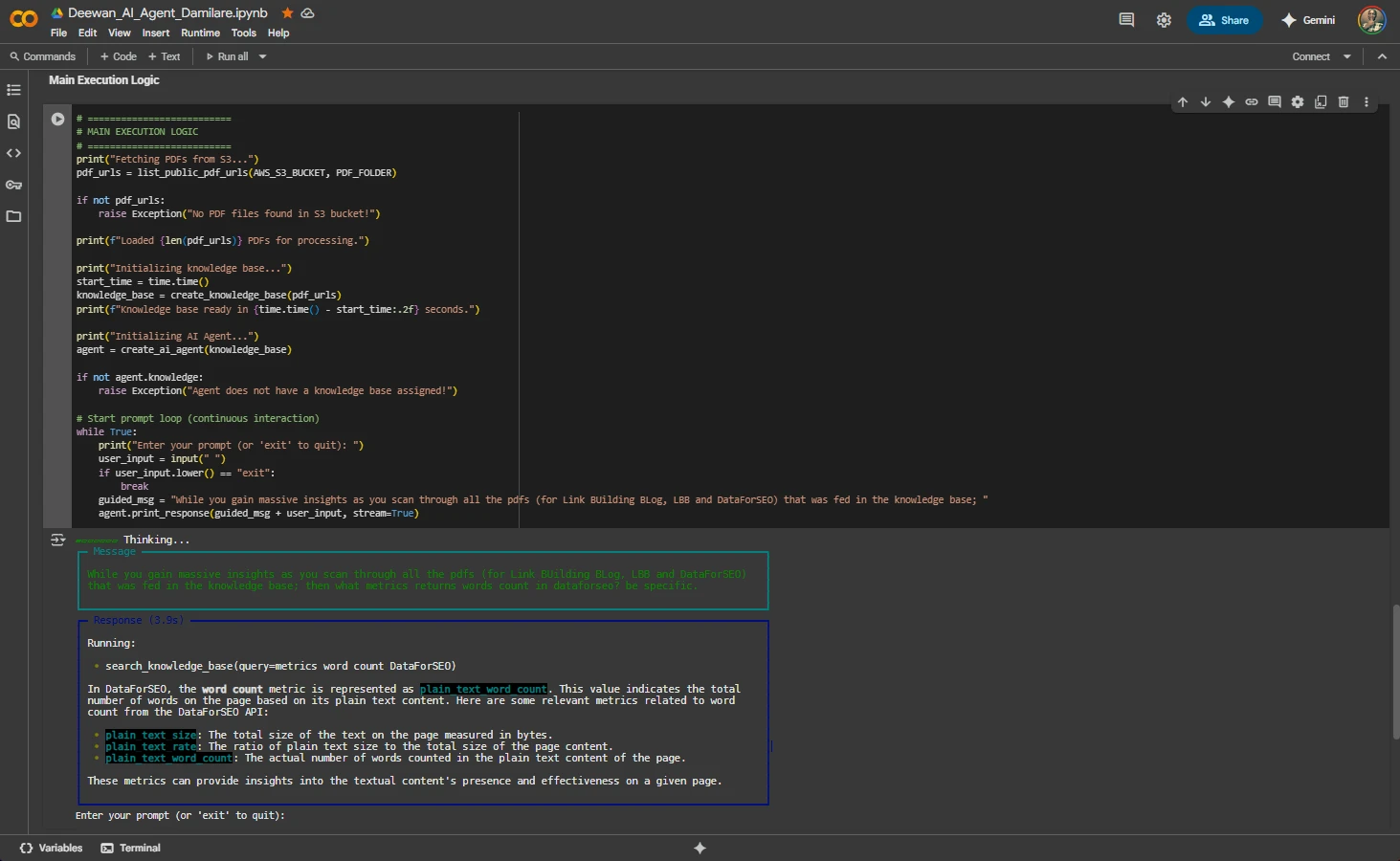Viewport: 1400px width, 861px height.
Task: Open the Runtime menu
Action: (200, 33)
